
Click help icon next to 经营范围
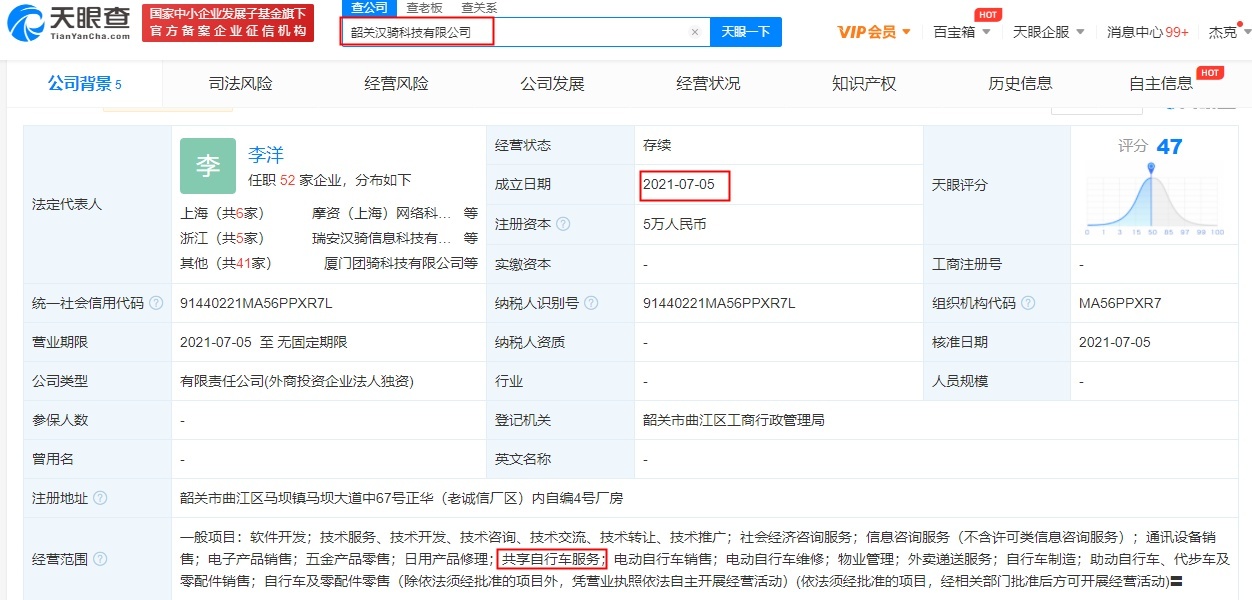[x=100, y=559]
